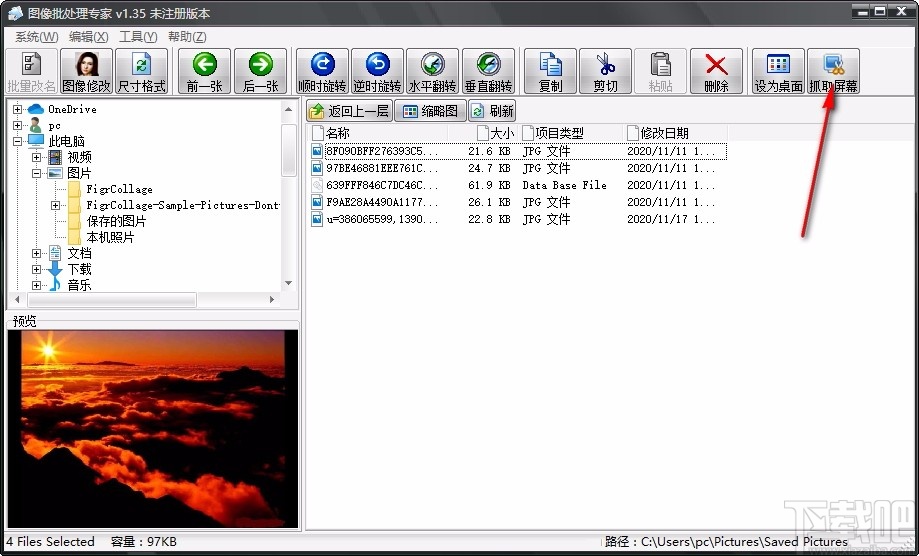The image size is (919, 556).
Task: Start screen capture with 抓取屏幕
Action: coord(833,71)
